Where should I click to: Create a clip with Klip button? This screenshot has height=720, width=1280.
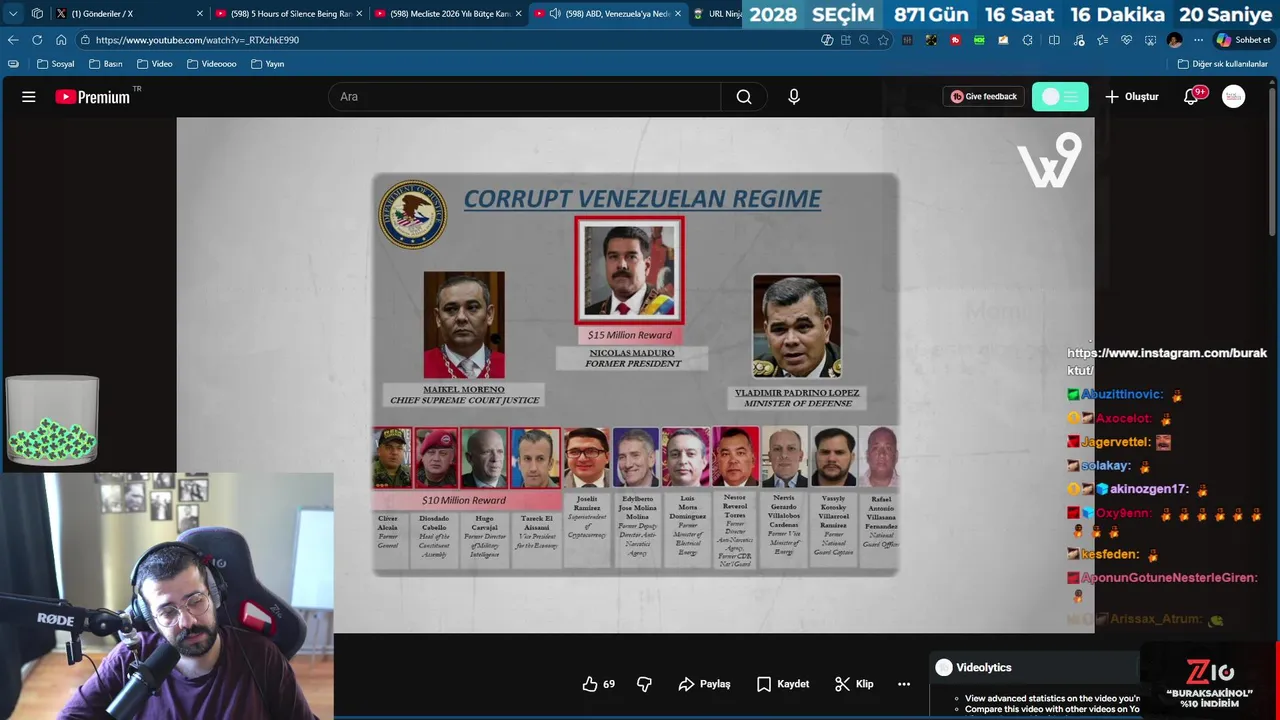[x=854, y=684]
